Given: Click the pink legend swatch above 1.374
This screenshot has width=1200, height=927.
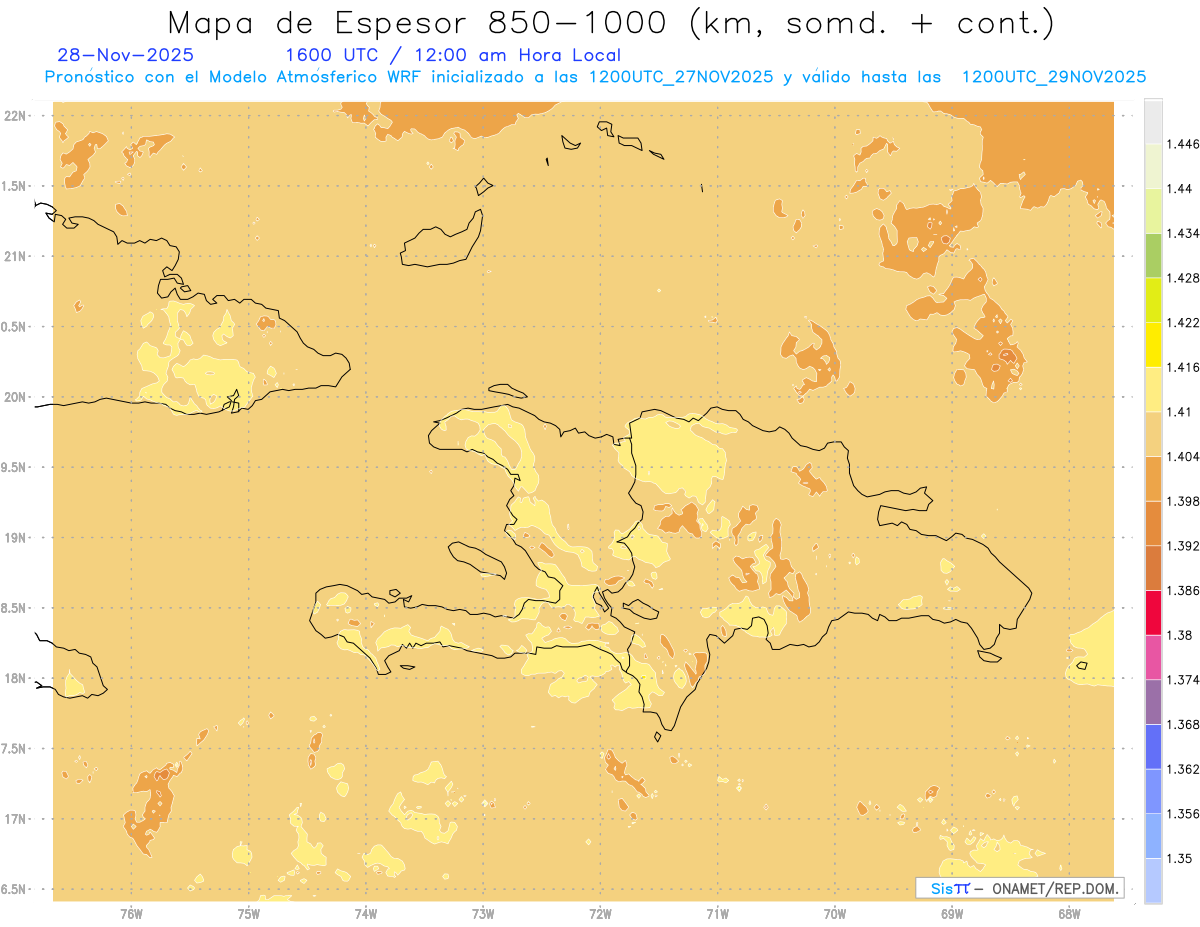Looking at the screenshot, I should (1153, 657).
